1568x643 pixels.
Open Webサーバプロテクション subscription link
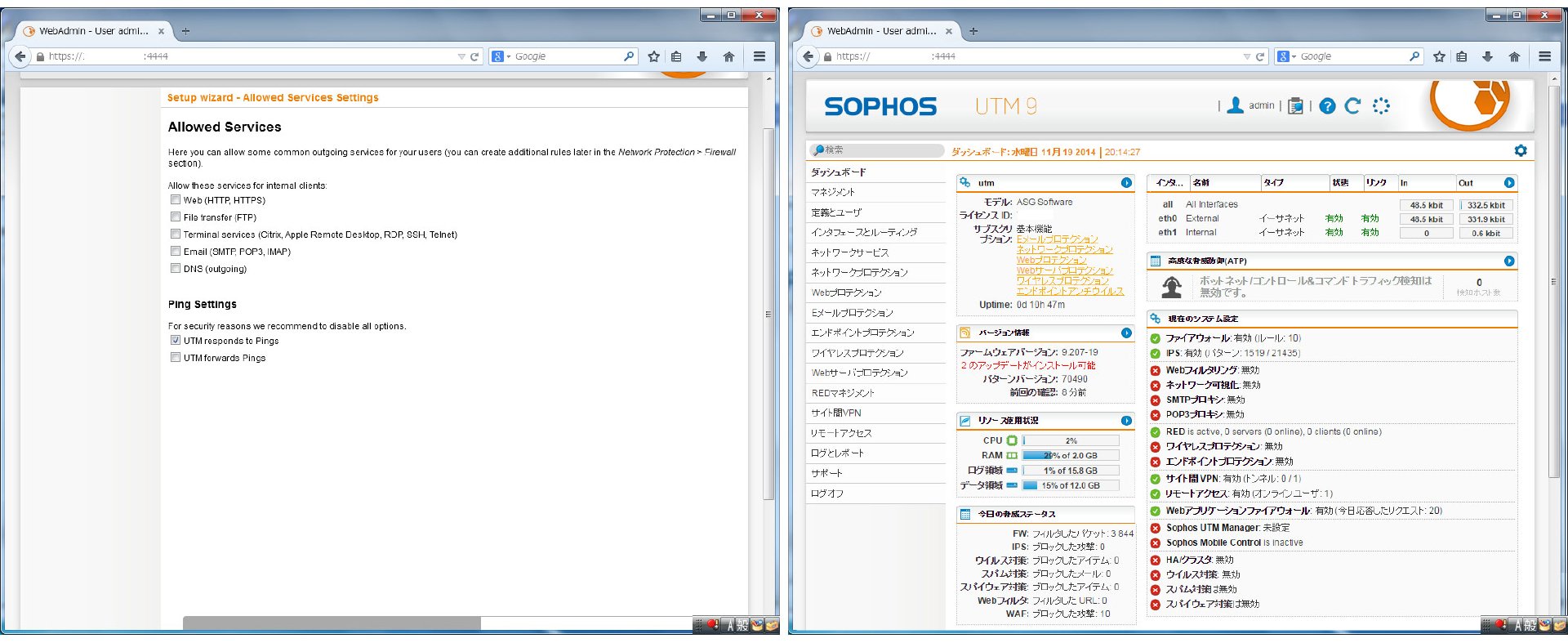[x=1064, y=270]
